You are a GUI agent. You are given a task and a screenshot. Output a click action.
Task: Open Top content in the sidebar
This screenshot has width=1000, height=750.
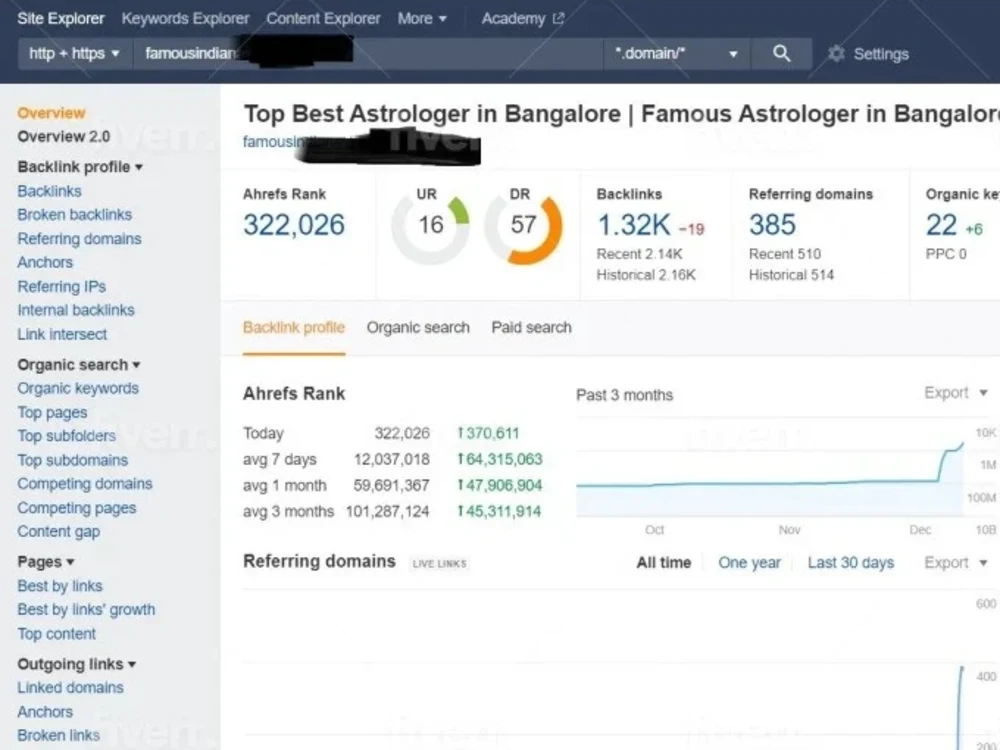tap(57, 634)
